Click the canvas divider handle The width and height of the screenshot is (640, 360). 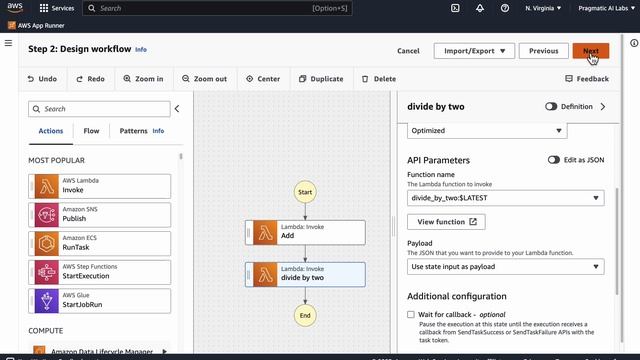tap(393, 226)
